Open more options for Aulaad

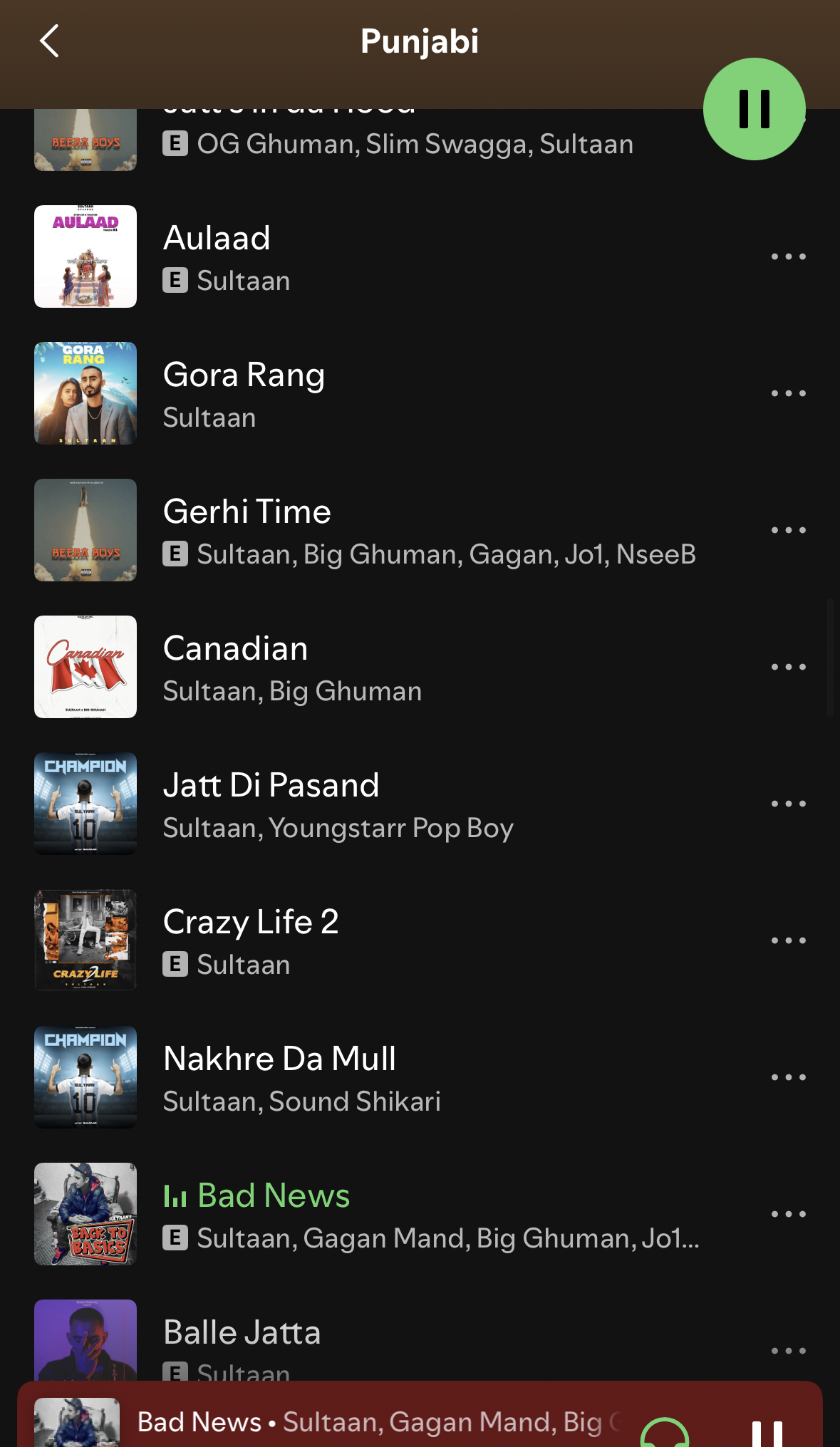click(x=788, y=256)
